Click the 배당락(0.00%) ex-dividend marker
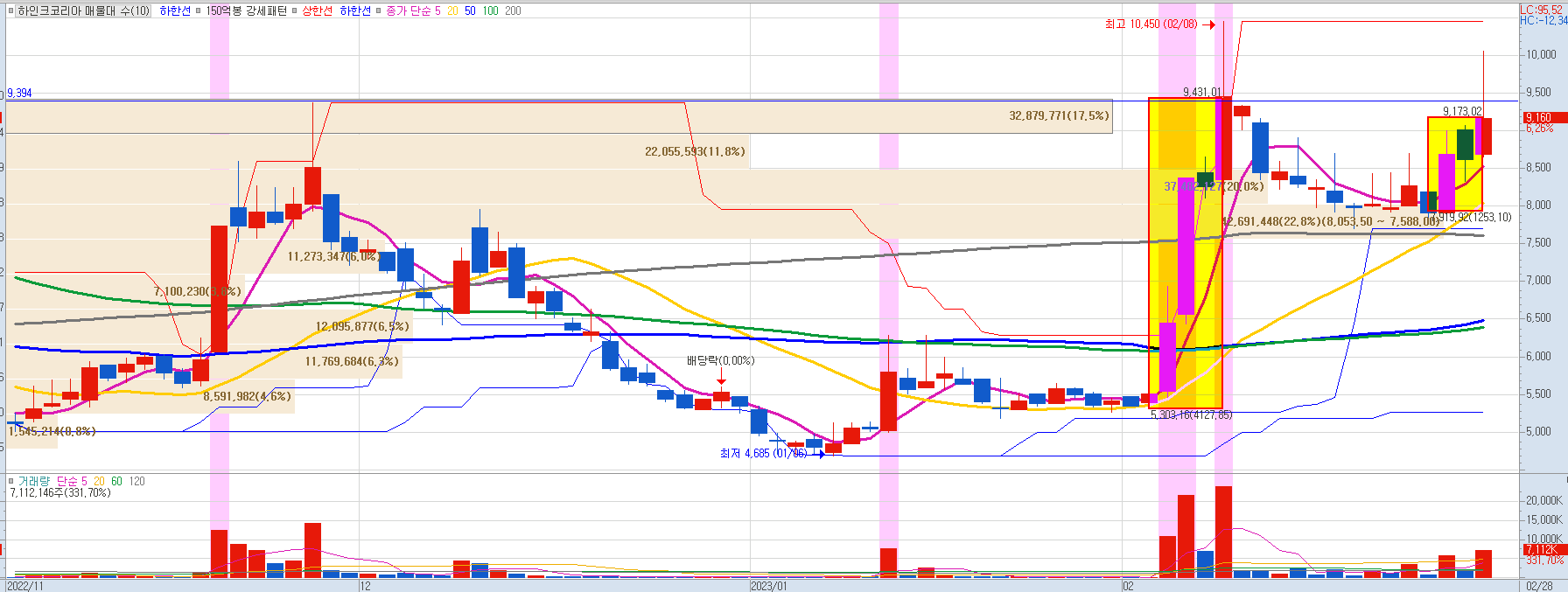The image size is (1568, 592). pos(720,360)
